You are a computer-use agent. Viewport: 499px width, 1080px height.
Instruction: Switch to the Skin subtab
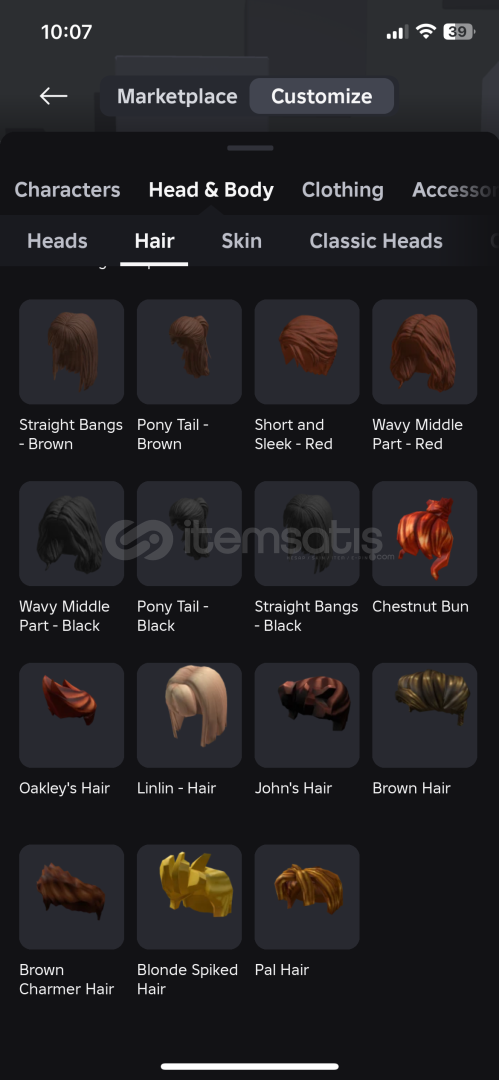pos(241,240)
